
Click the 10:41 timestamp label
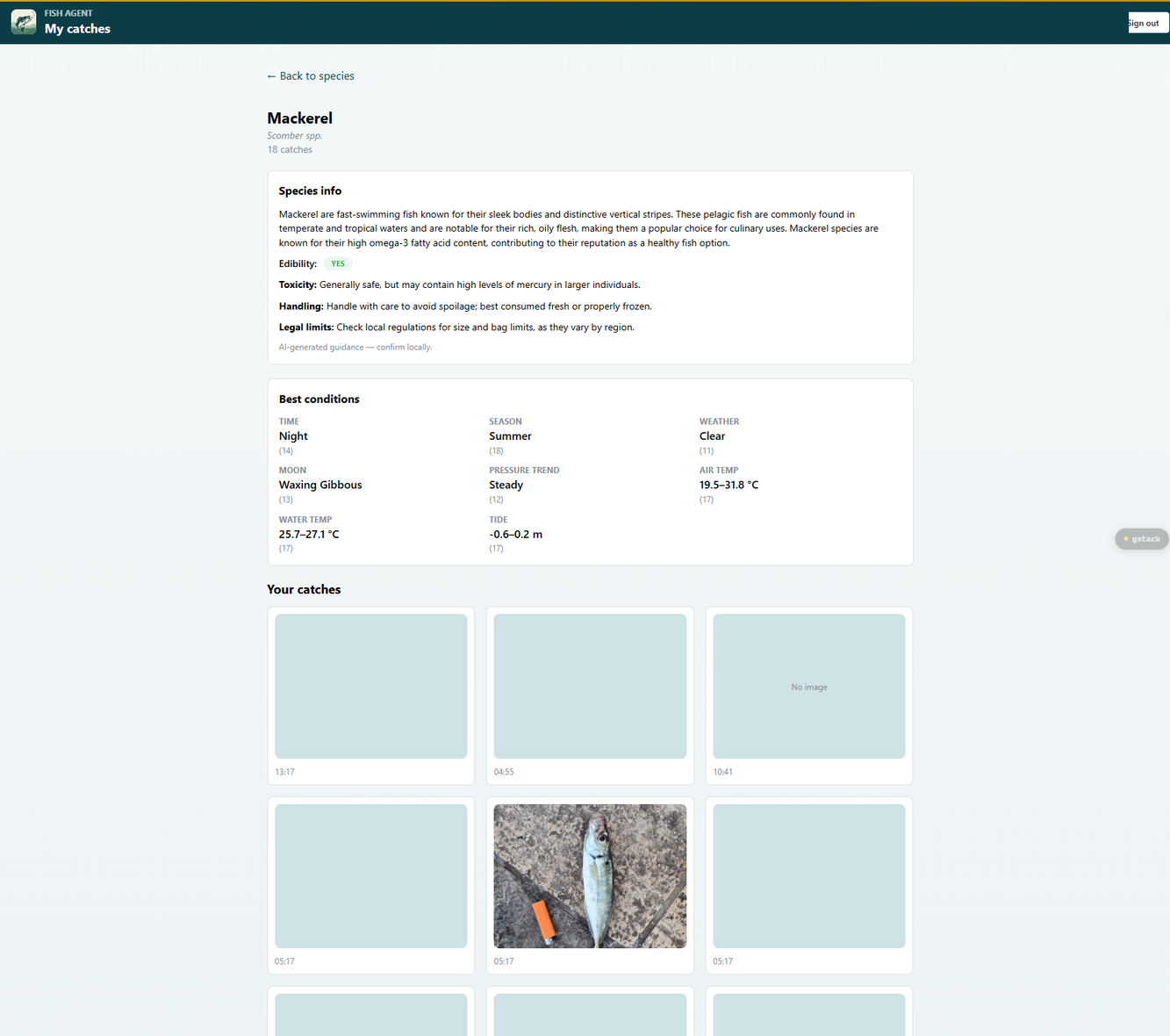[723, 773]
